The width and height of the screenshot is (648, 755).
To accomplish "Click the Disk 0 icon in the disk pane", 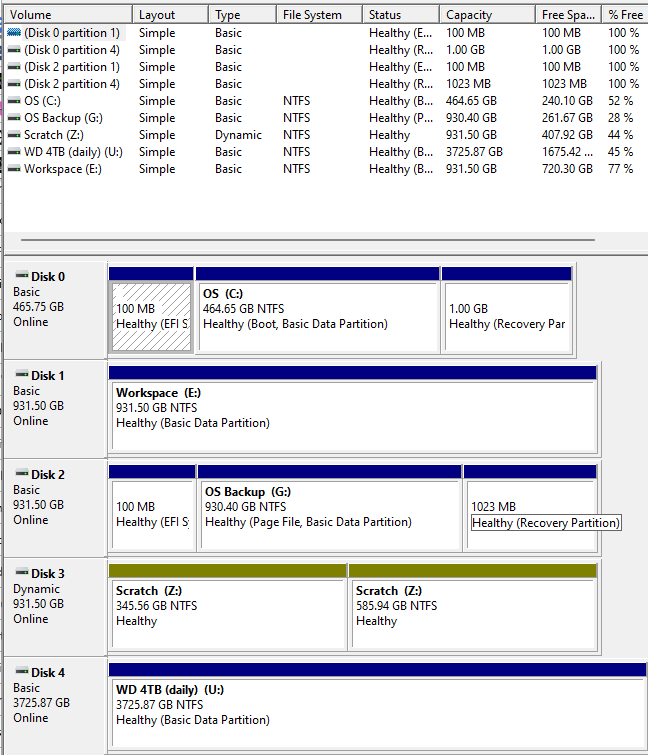I will pyautogui.click(x=21, y=276).
